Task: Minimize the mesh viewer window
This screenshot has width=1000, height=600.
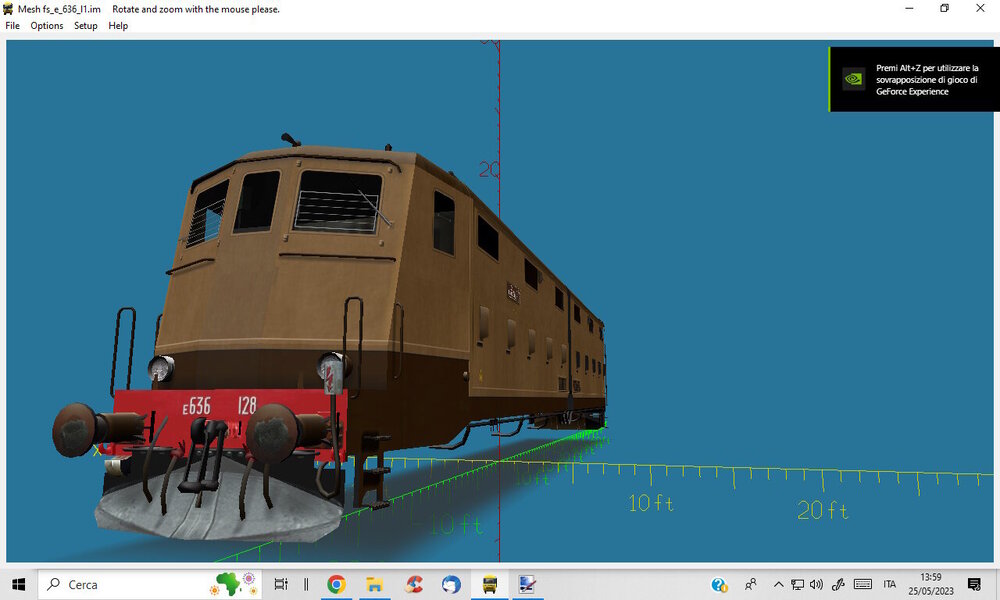Action: (909, 8)
